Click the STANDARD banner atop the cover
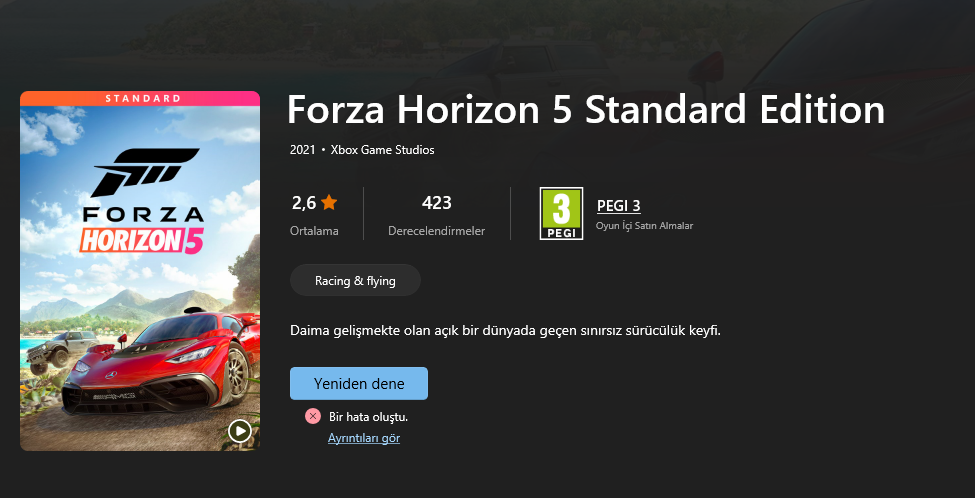 (140, 98)
